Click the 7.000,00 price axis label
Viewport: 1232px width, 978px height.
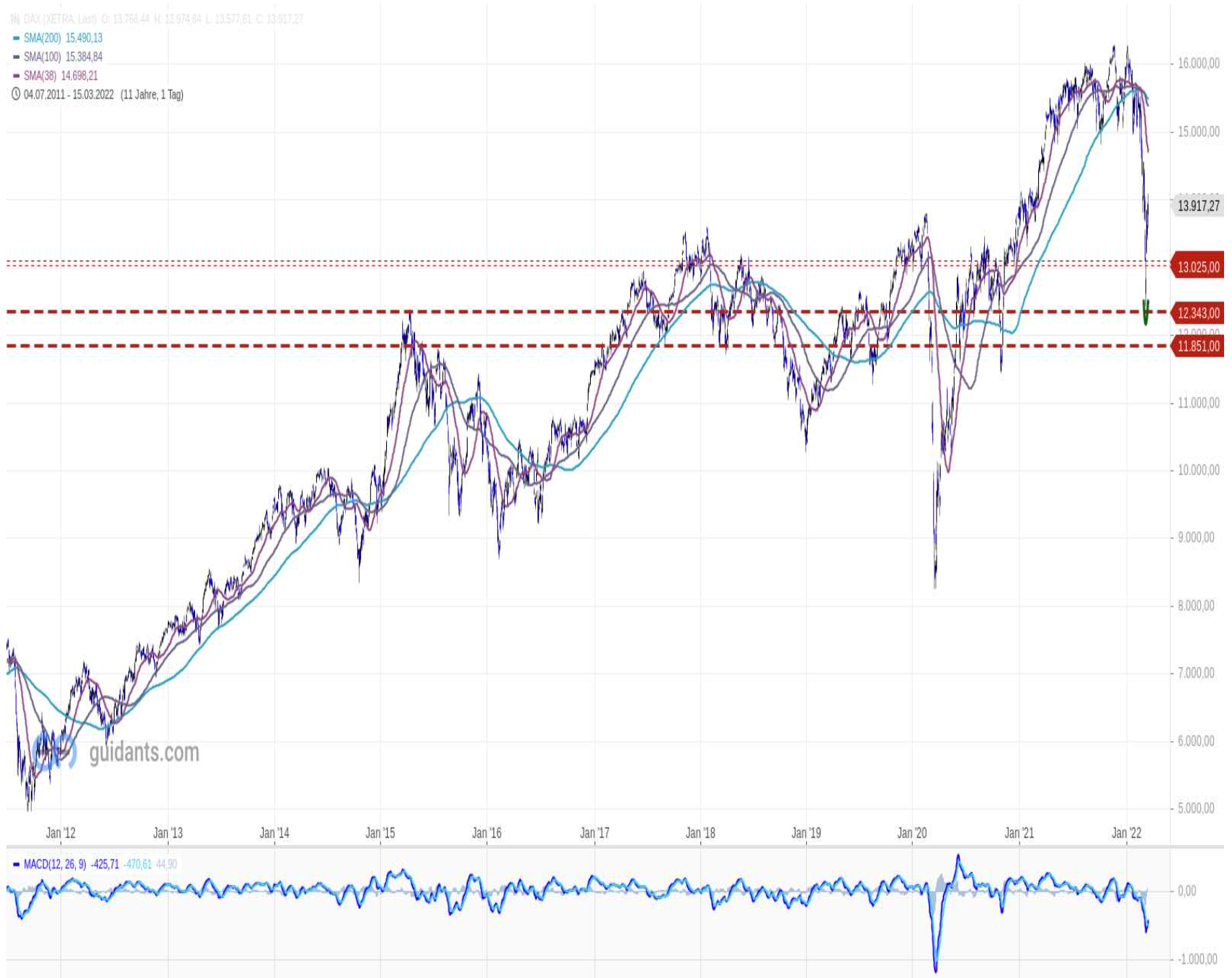click(x=1196, y=673)
